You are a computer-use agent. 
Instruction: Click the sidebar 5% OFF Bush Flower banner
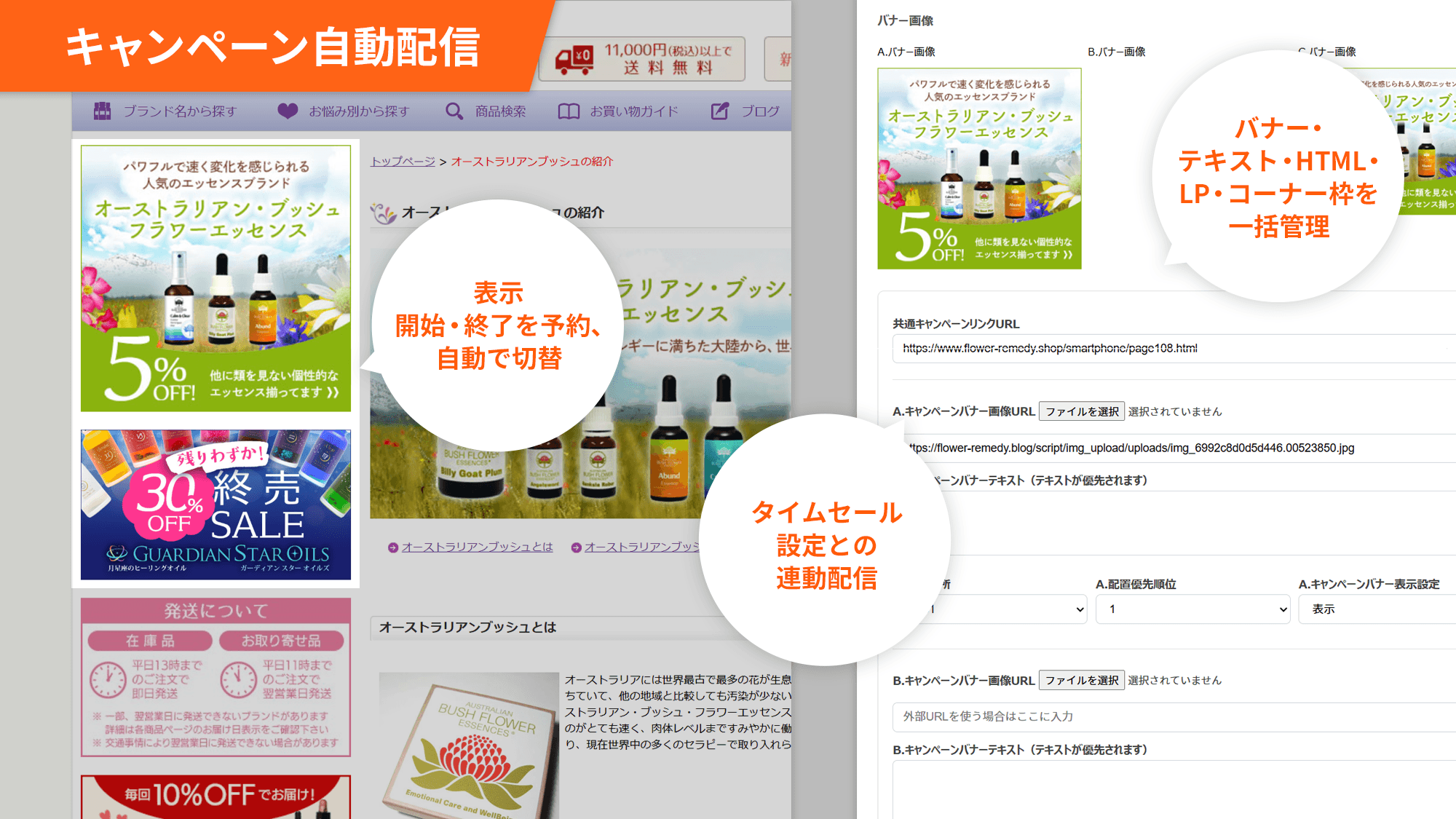point(215,279)
